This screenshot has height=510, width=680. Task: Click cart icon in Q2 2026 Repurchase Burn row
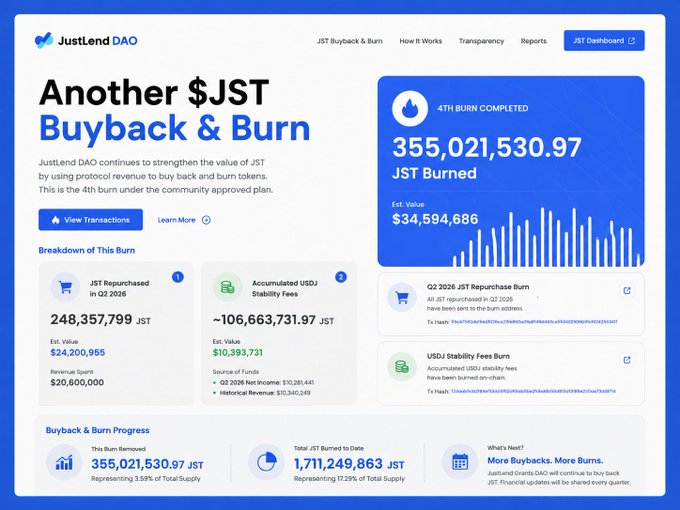click(x=402, y=298)
